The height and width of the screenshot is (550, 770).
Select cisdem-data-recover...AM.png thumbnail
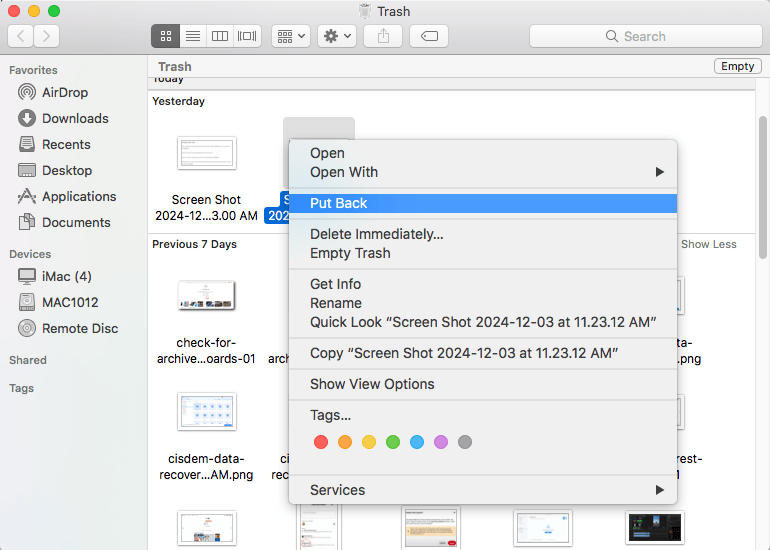coord(207,412)
